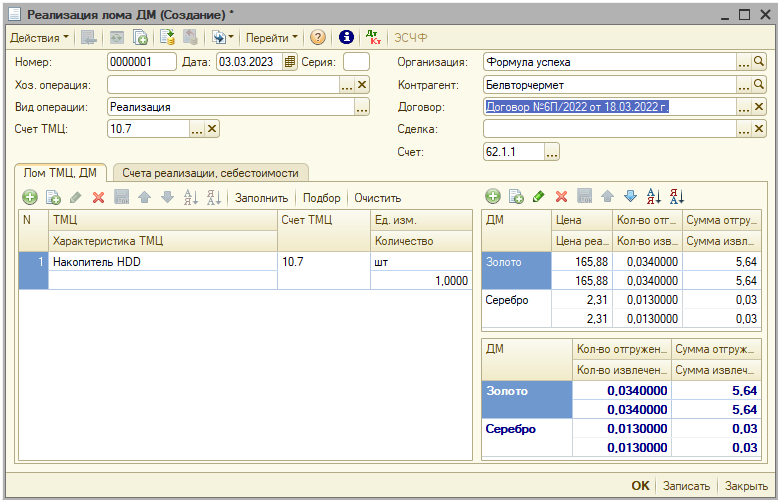Open selection for Вид операции field
The width and height of the screenshot is (778, 500).
click(361, 107)
